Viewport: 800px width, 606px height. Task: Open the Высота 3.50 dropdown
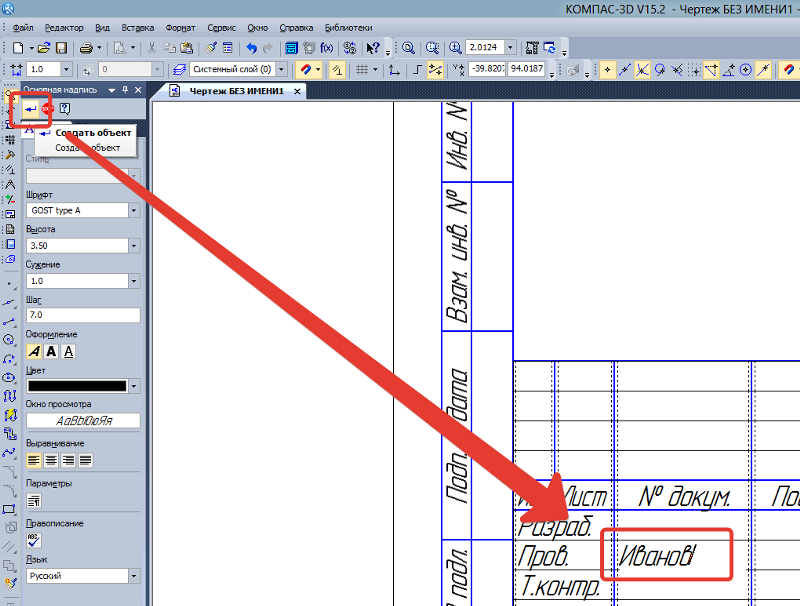(134, 246)
